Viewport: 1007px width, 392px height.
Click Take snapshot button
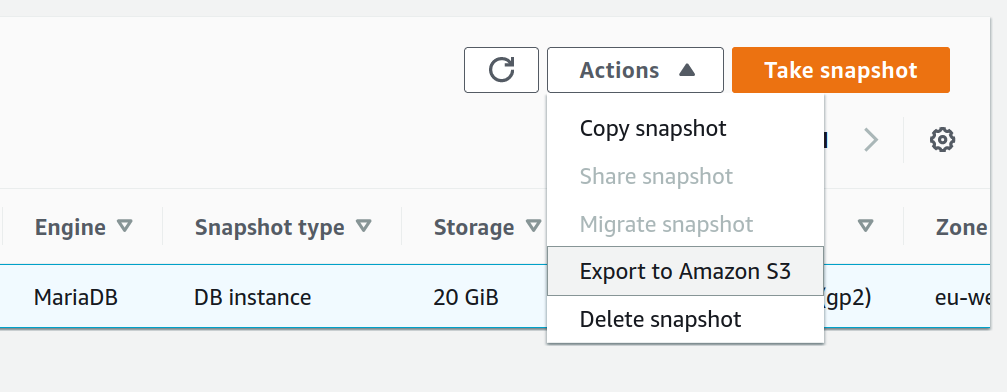pos(841,69)
